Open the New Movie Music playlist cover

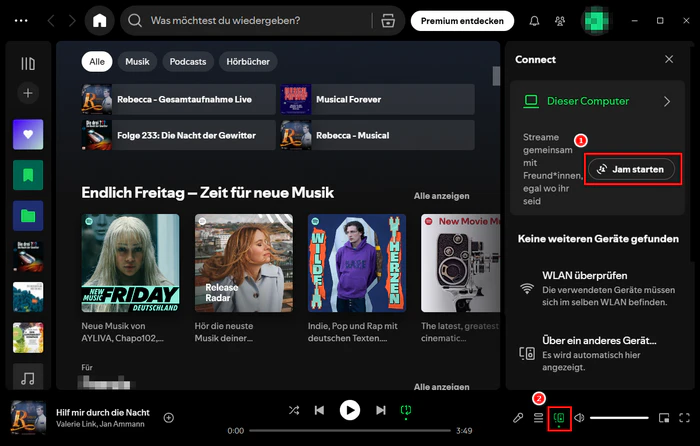coord(460,263)
